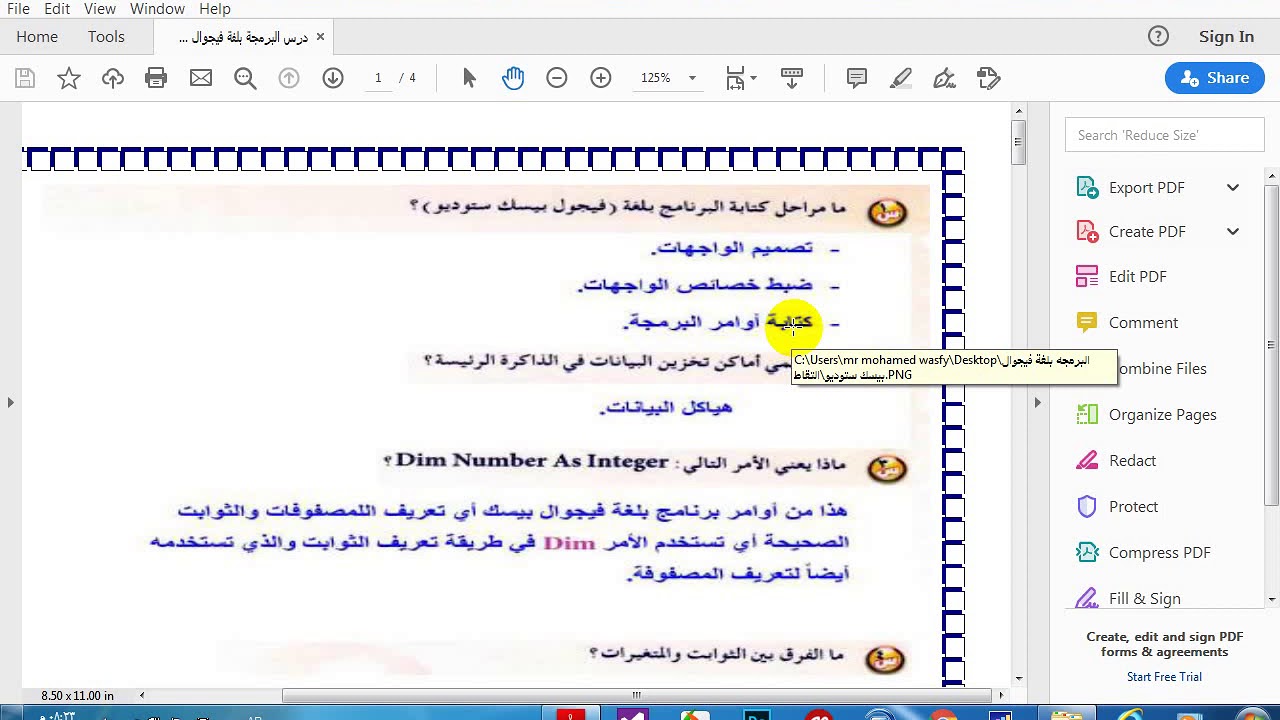Open the find text magnifier tool

tap(245, 78)
